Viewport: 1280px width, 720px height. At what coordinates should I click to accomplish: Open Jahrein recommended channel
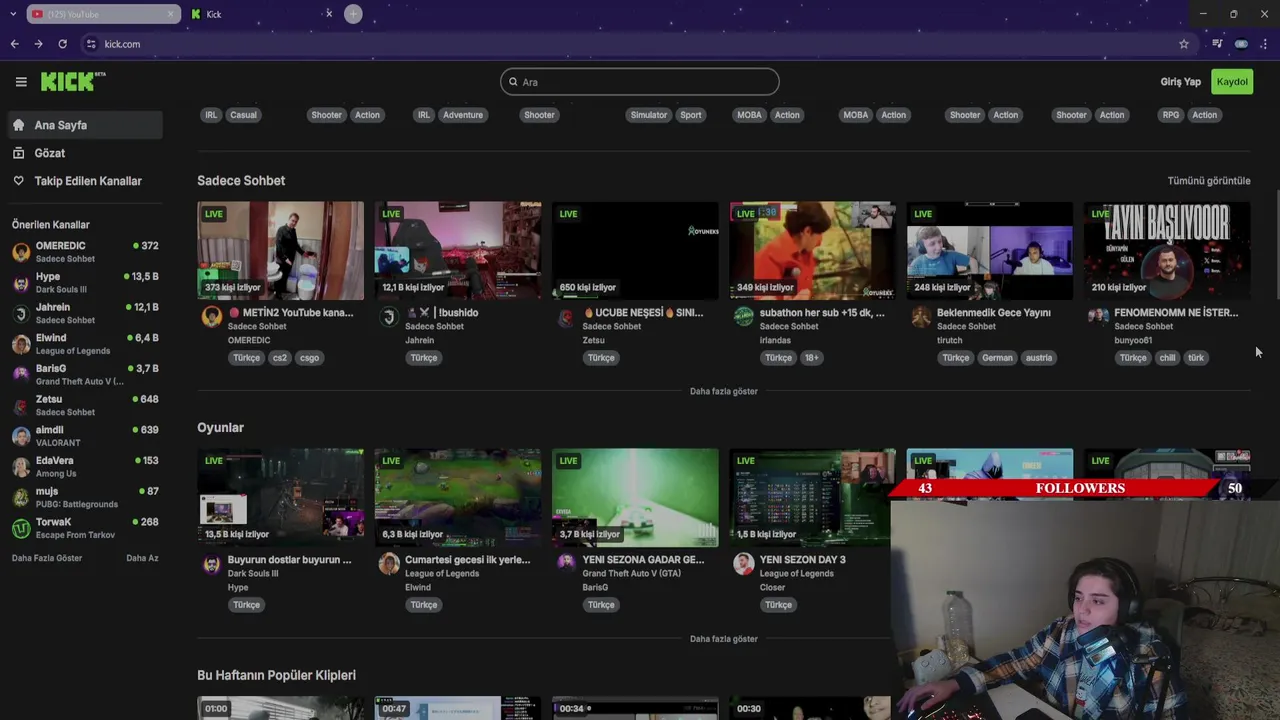[x=84, y=313]
